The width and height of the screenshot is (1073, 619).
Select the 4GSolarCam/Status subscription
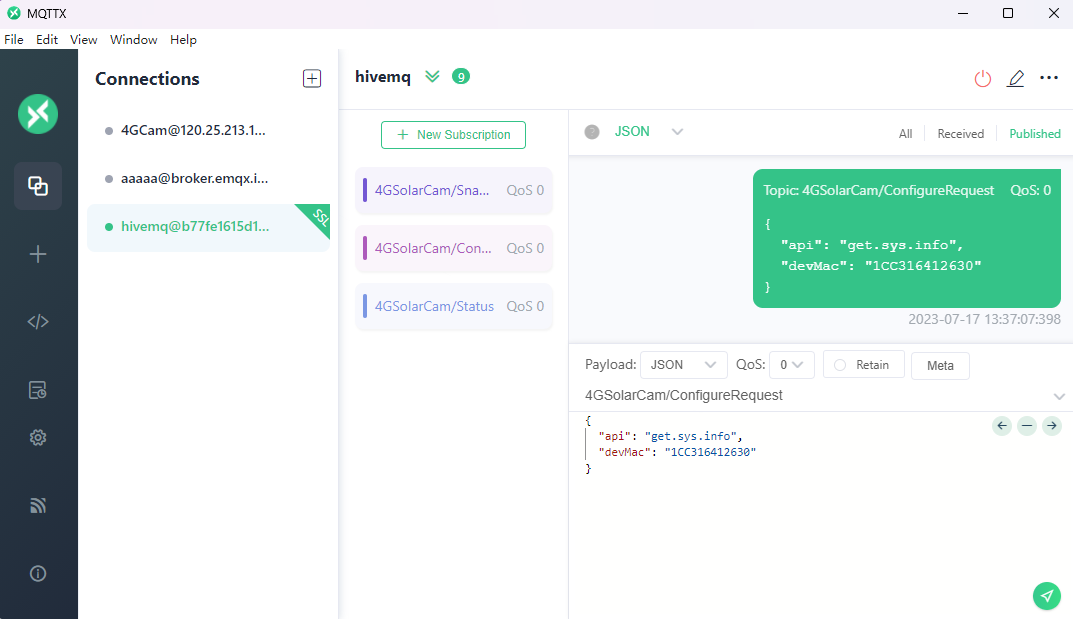point(454,306)
